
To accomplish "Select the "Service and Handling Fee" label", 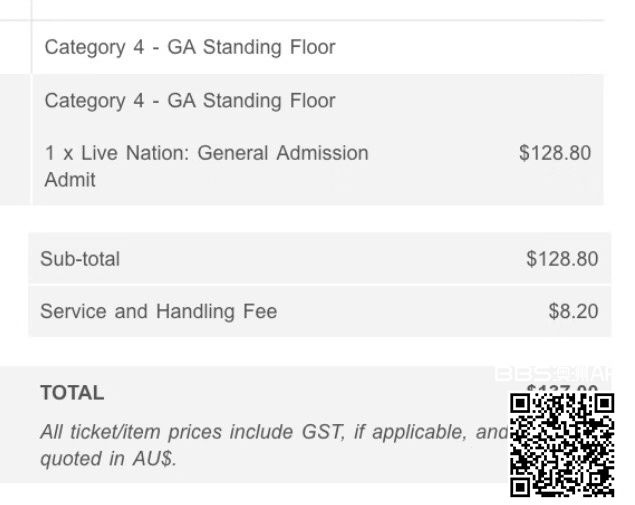I will (x=158, y=311).
